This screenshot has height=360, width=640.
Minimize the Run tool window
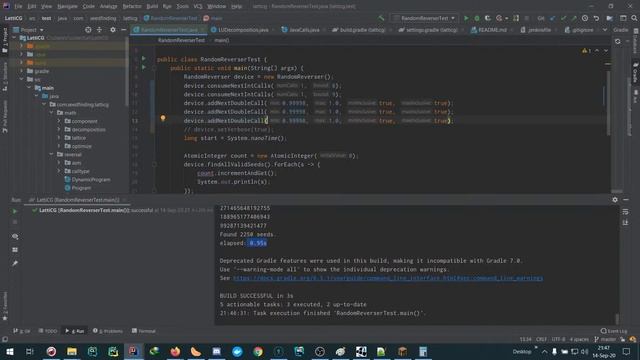[x=626, y=200]
